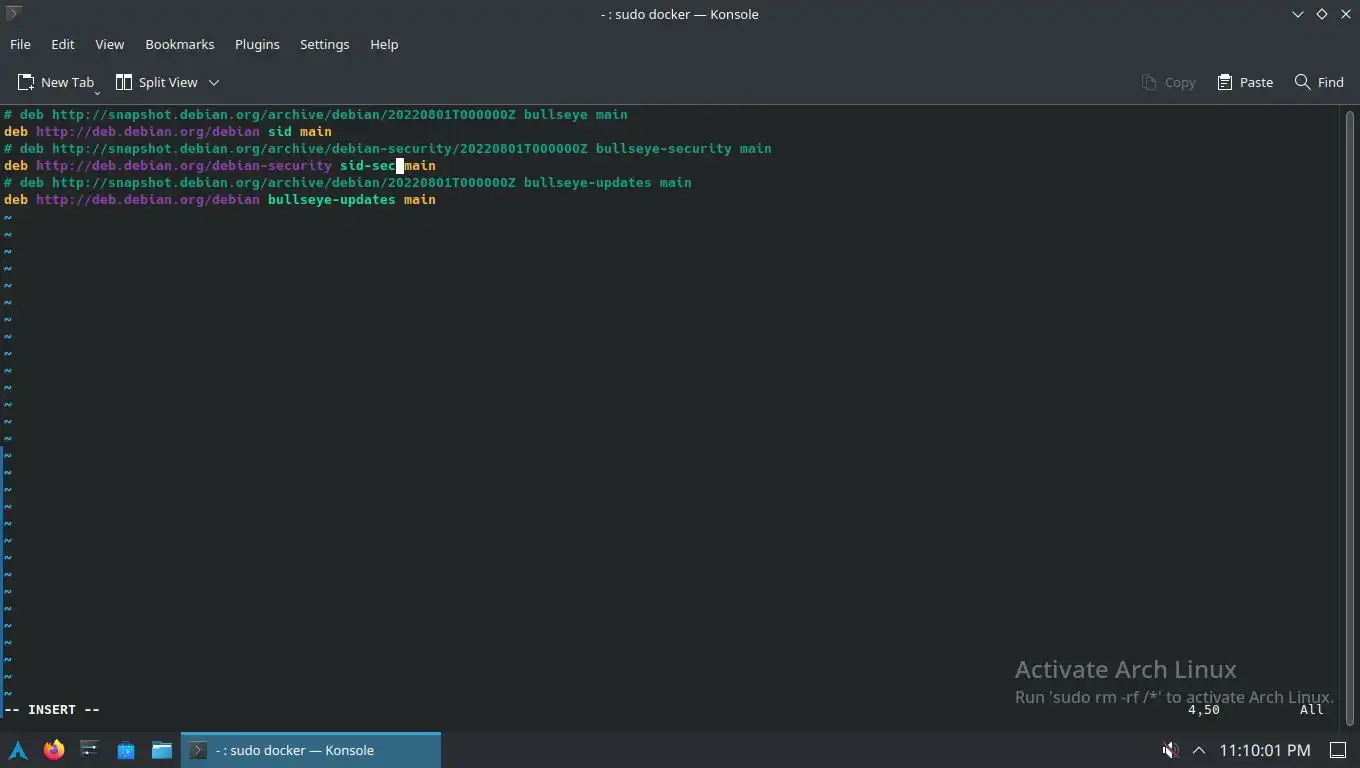Click the New Tab button
1360x768 pixels.
pos(56,82)
